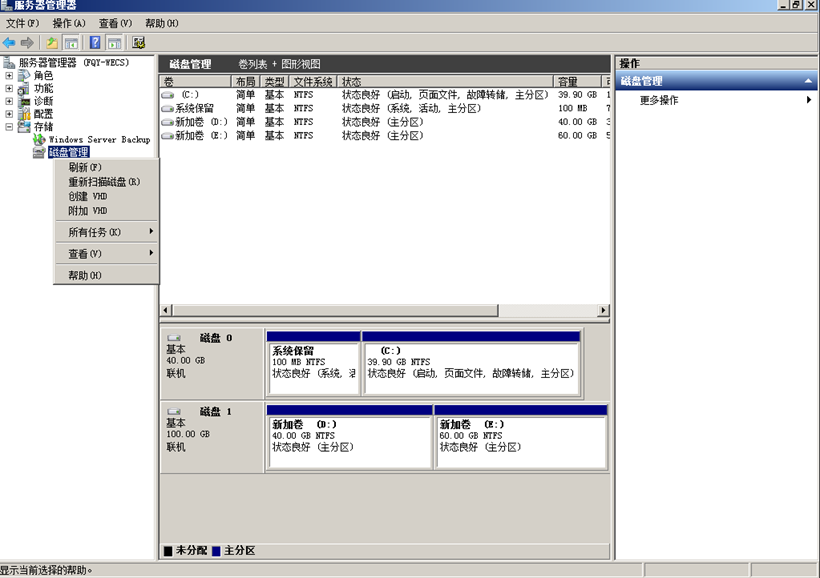Select 创建 VHD in the context menu
Image resolution: width=820 pixels, height=578 pixels.
click(x=88, y=196)
